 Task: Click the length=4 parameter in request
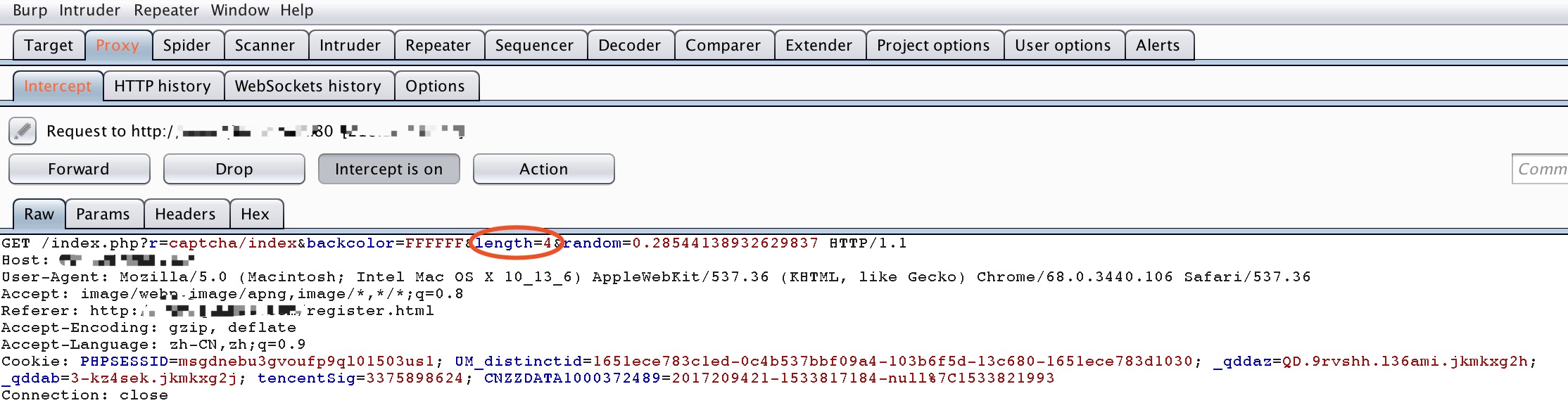point(513,243)
